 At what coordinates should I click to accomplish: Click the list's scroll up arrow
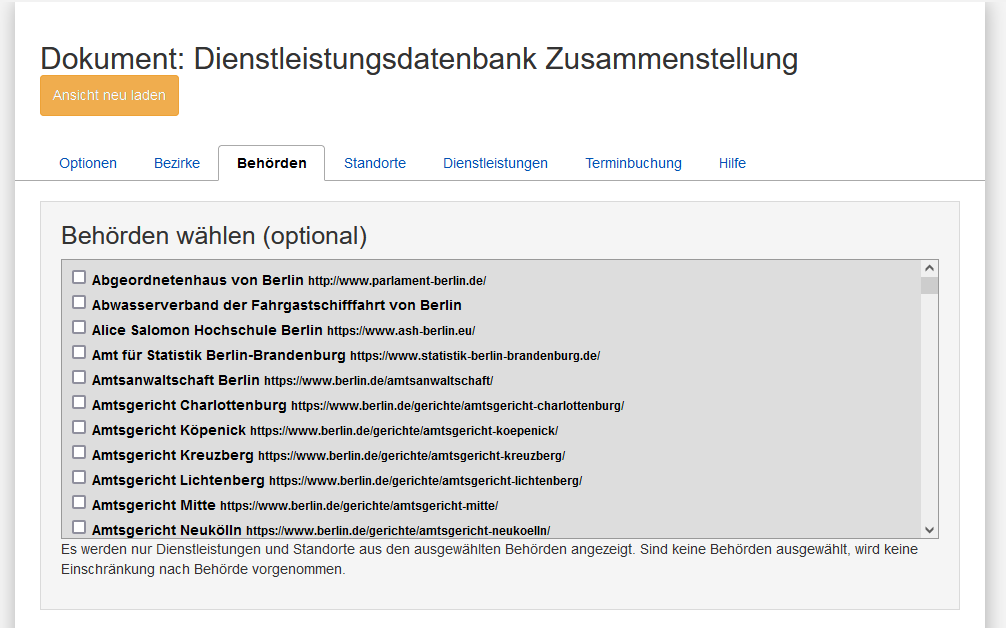click(x=929, y=268)
